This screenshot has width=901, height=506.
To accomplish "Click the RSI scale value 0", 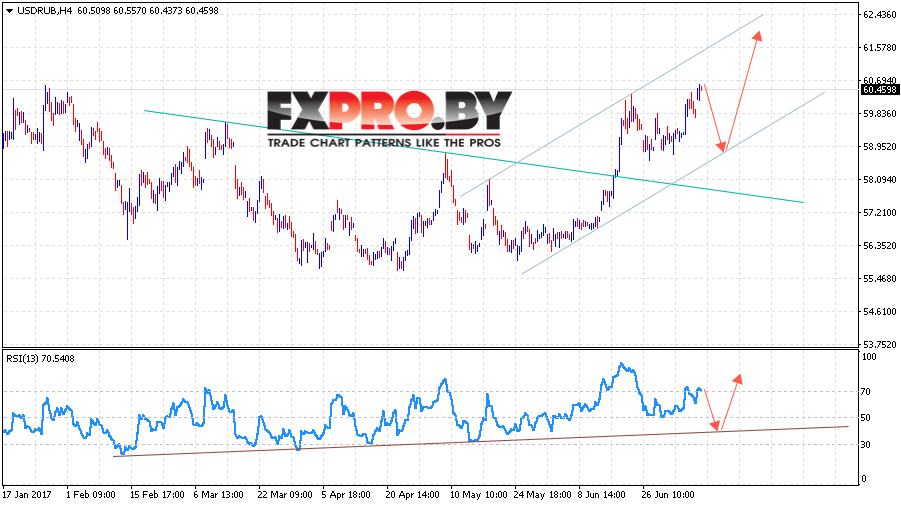I will (865, 479).
